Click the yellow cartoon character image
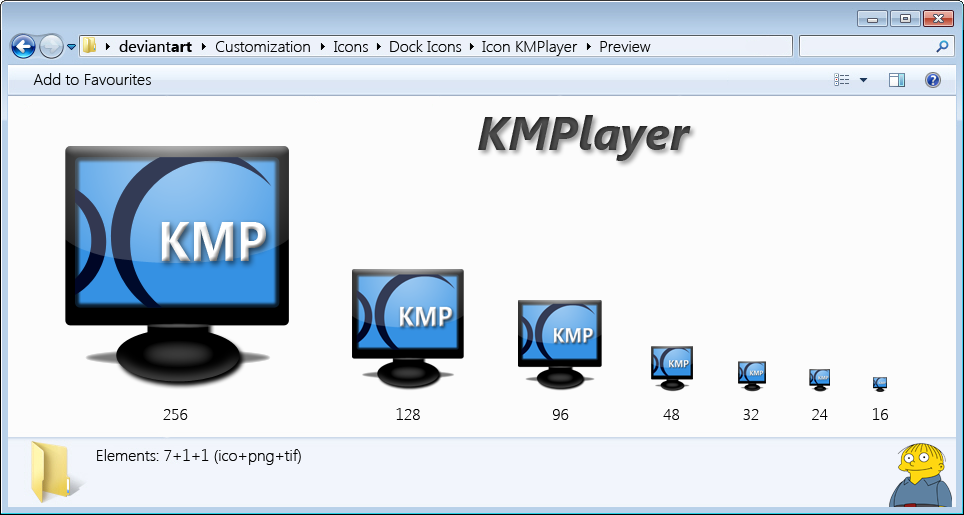This screenshot has height=515, width=964. pyautogui.click(x=920, y=474)
